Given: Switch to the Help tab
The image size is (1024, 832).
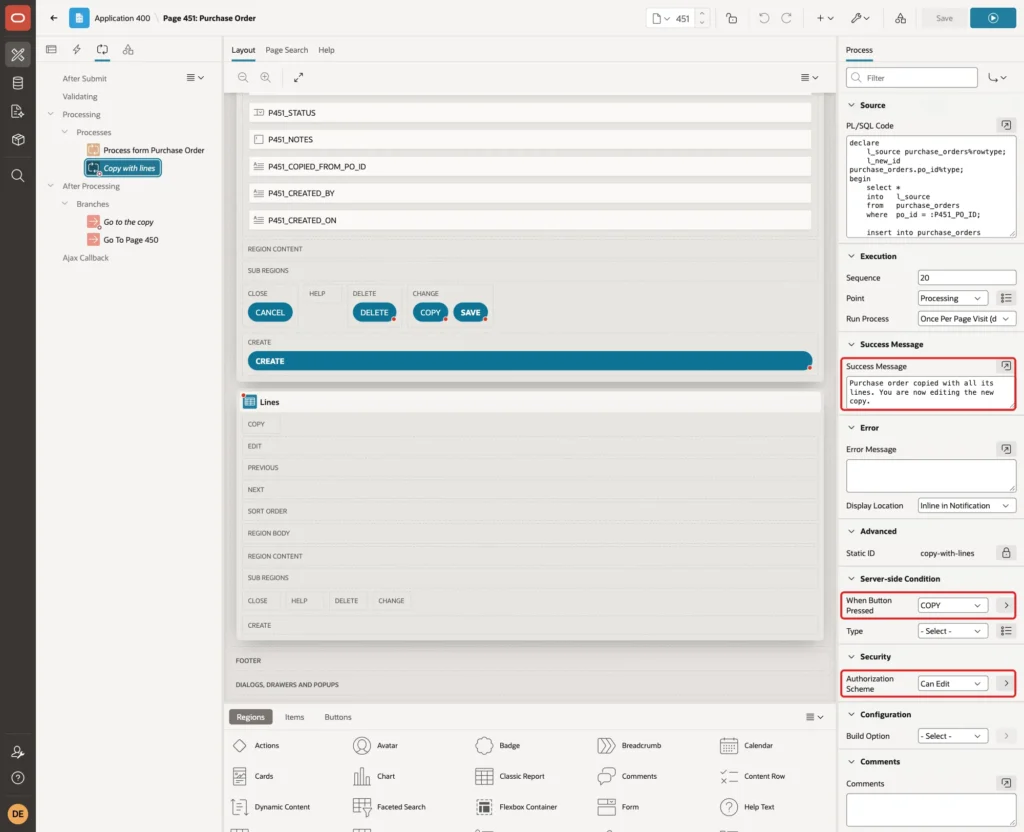Looking at the screenshot, I should coord(327,50).
